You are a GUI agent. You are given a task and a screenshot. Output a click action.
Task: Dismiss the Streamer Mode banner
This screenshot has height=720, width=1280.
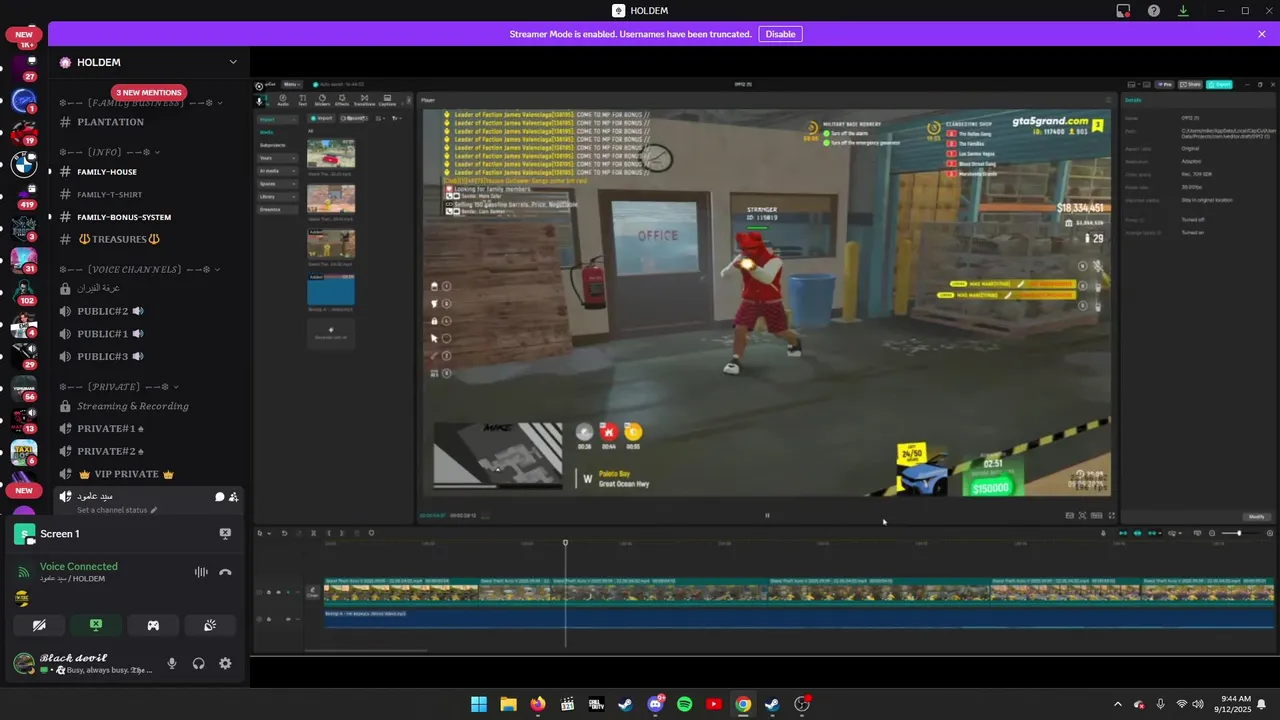coord(1262,34)
